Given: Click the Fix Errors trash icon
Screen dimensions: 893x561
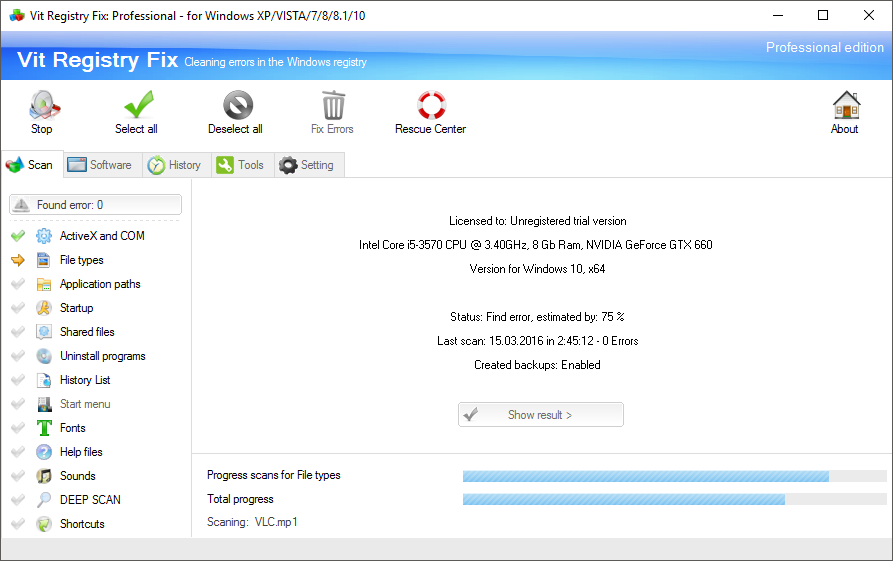Looking at the screenshot, I should coord(333,105).
